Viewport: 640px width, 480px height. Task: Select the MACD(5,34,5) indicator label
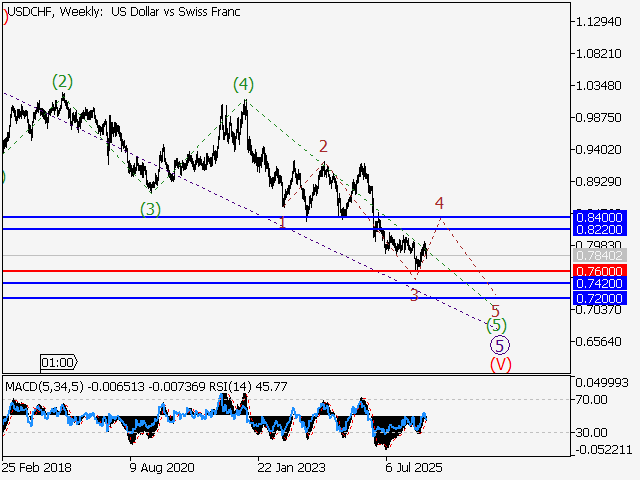46,385
